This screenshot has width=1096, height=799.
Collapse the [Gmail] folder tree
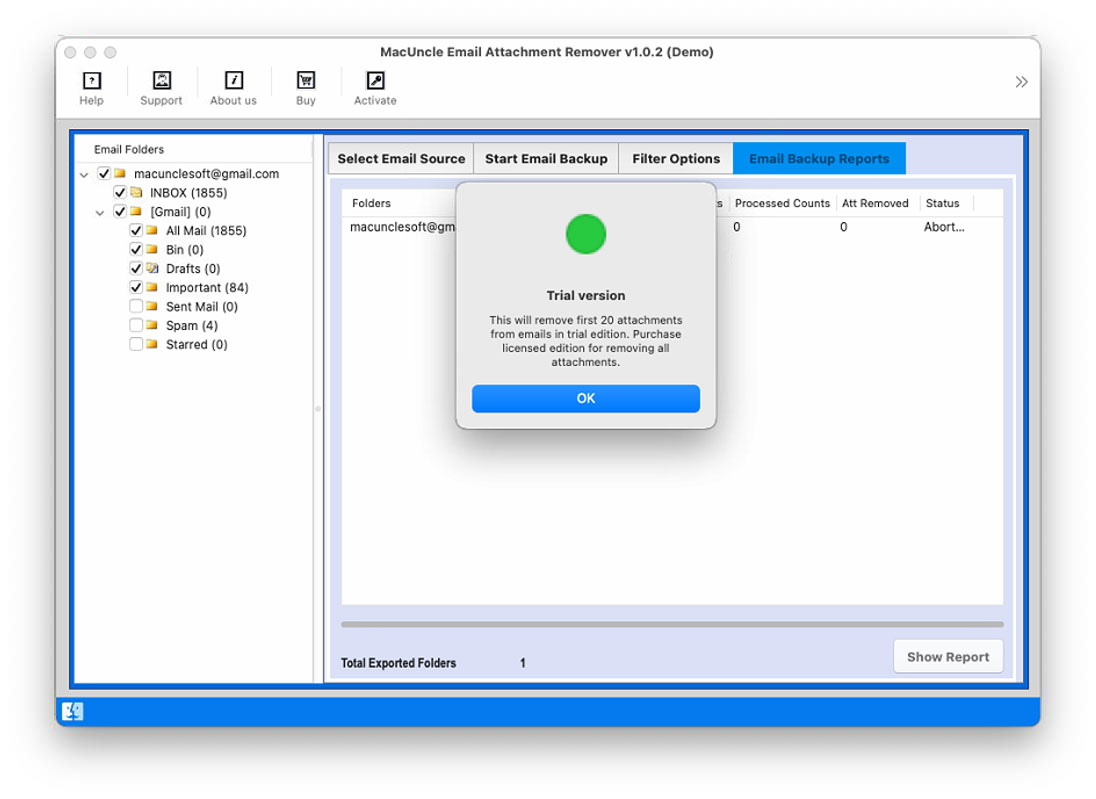point(100,211)
